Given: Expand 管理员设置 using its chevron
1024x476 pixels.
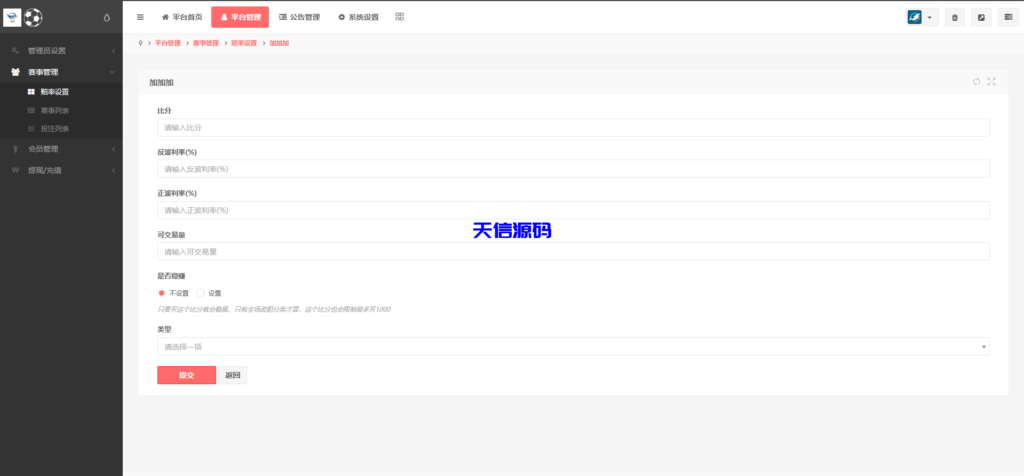Looking at the screenshot, I should pos(113,50).
